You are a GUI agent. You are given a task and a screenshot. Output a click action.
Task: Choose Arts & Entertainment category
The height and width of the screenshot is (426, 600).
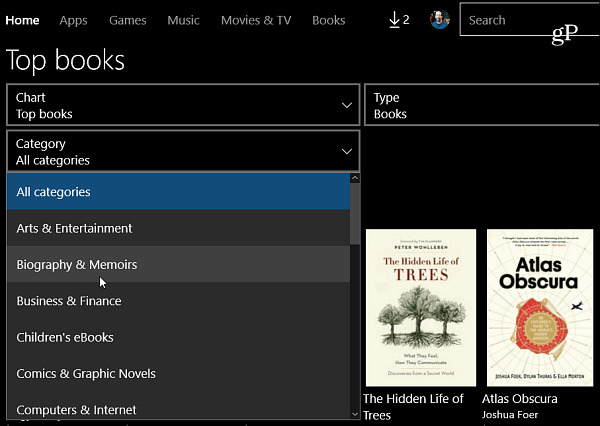pos(178,228)
